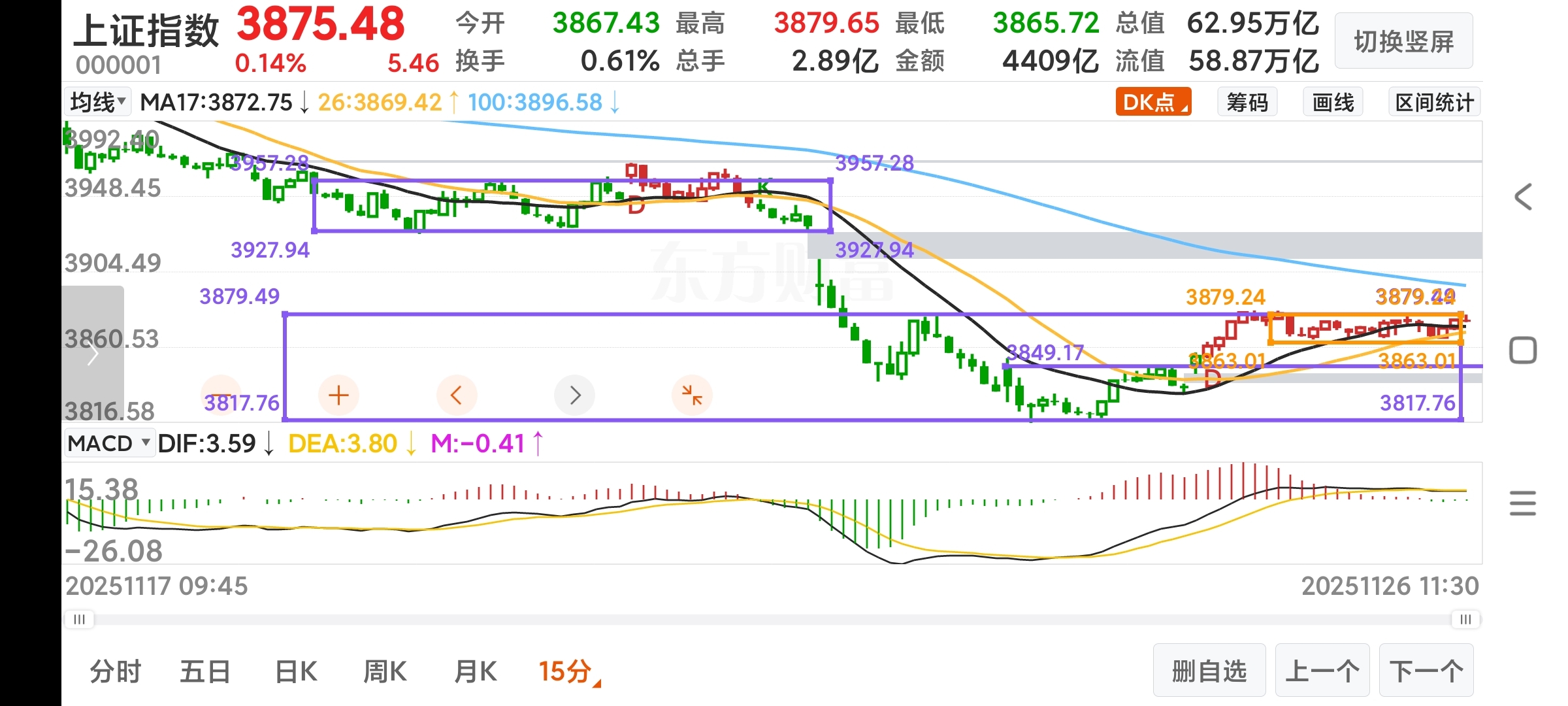The width and height of the screenshot is (1568, 706).
Task: Click the orange plus zoom-in icon
Action: [x=338, y=395]
